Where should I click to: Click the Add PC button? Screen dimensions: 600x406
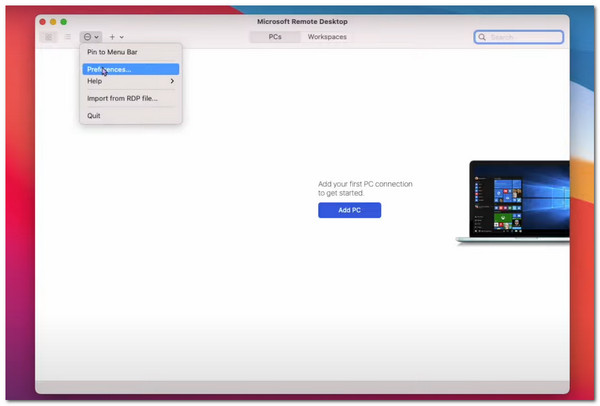349,210
